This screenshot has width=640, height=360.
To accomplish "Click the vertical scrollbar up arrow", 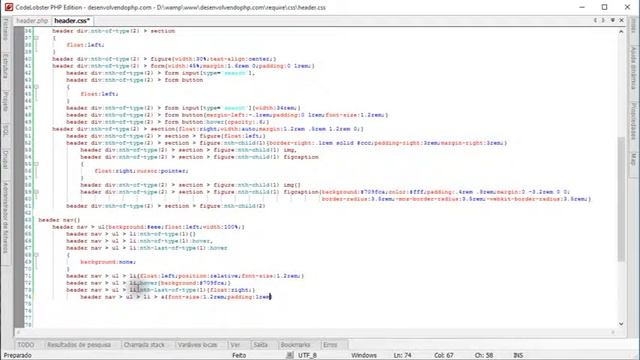I will (x=621, y=31).
